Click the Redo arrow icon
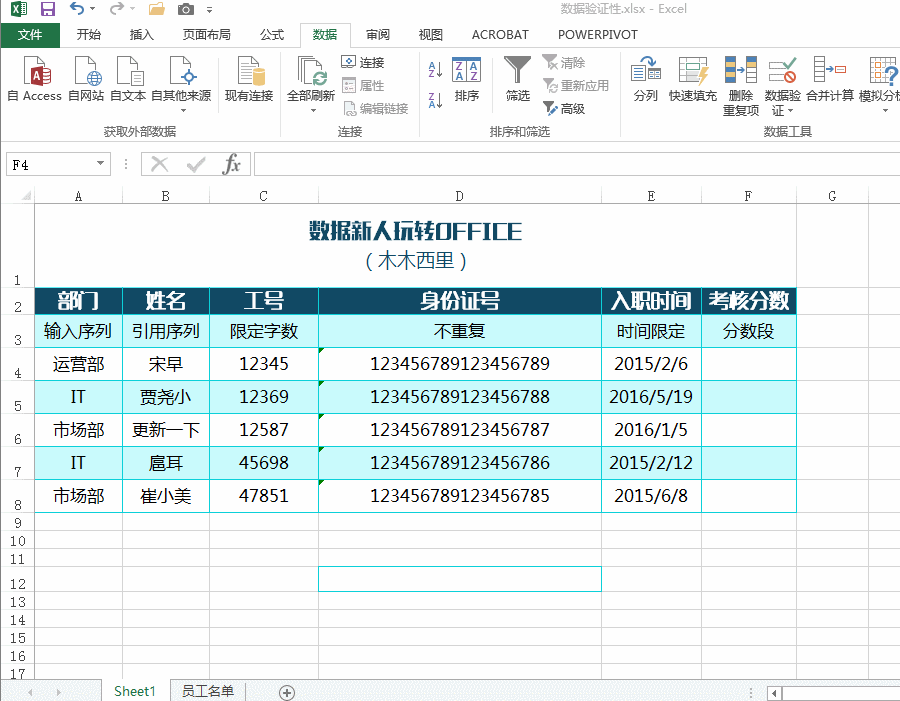This screenshot has width=900, height=701. pyautogui.click(x=117, y=9)
